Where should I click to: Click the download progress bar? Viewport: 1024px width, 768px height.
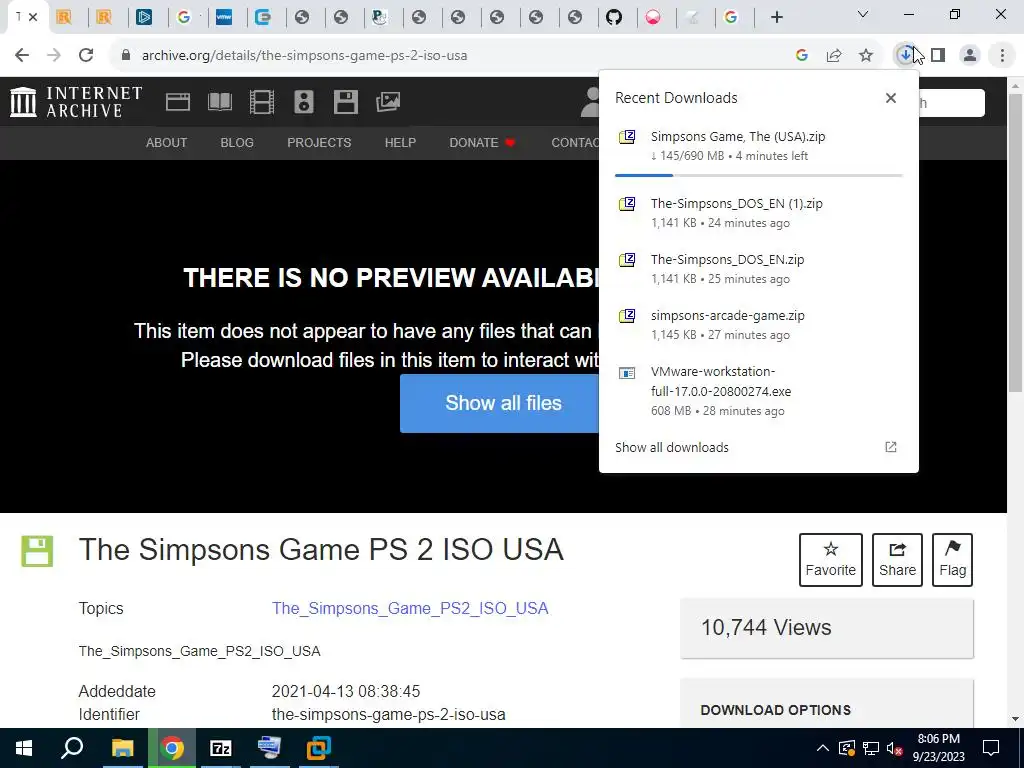(x=758, y=175)
